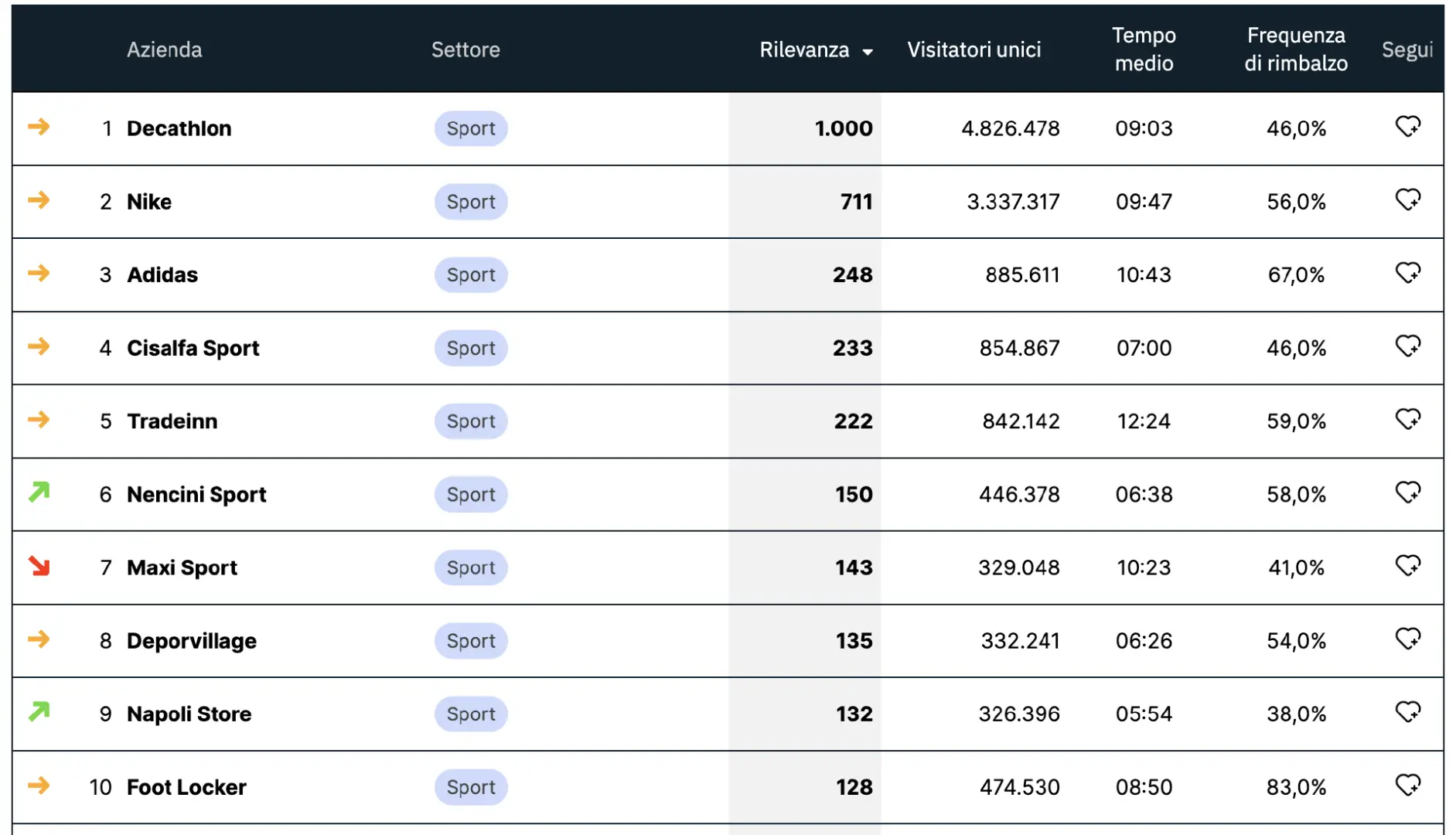Image resolution: width=1456 pixels, height=835 pixels.
Task: Click the trend arrow for Foot Locker
Action: (x=39, y=786)
